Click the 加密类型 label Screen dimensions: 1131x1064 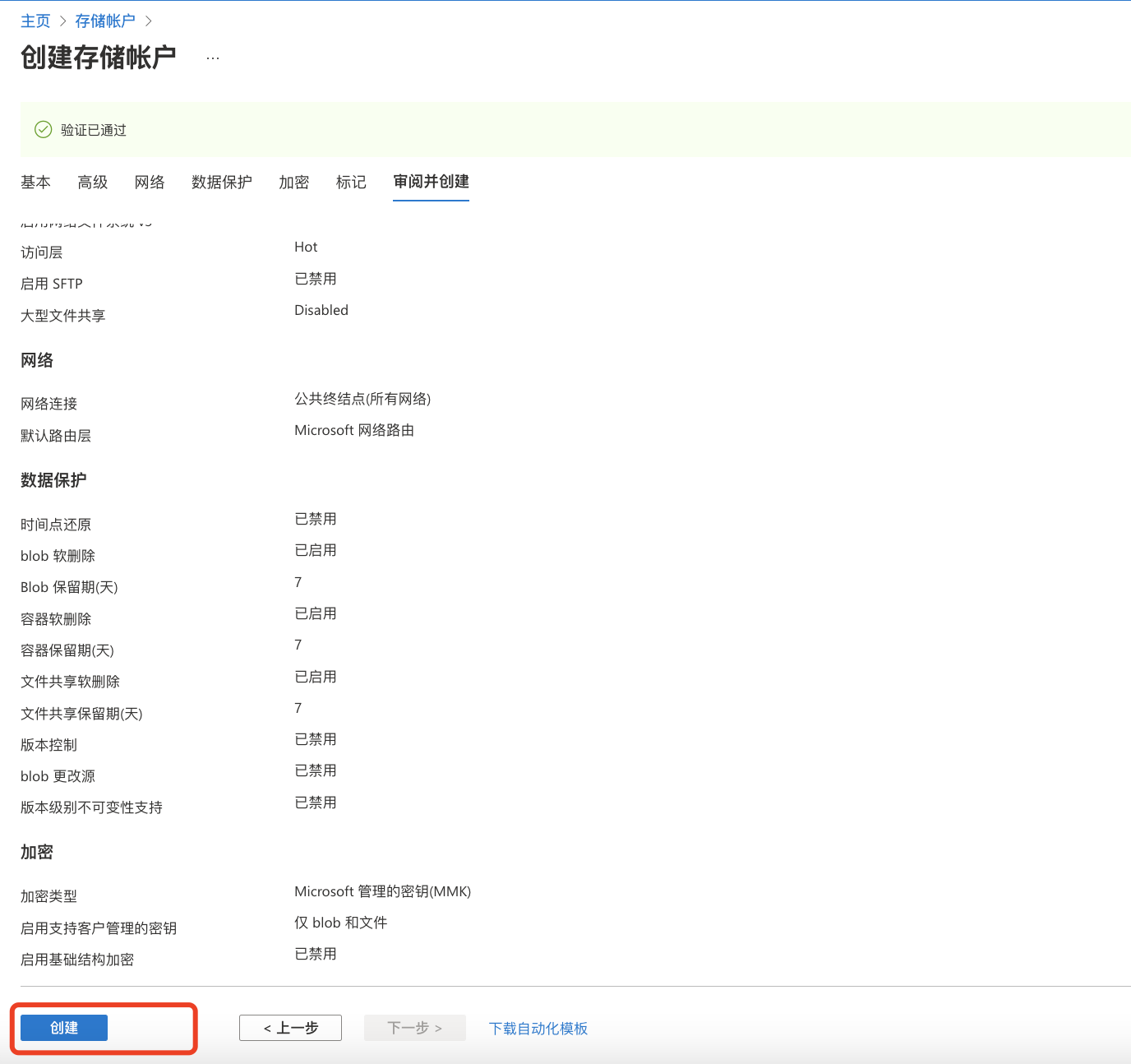[48, 896]
